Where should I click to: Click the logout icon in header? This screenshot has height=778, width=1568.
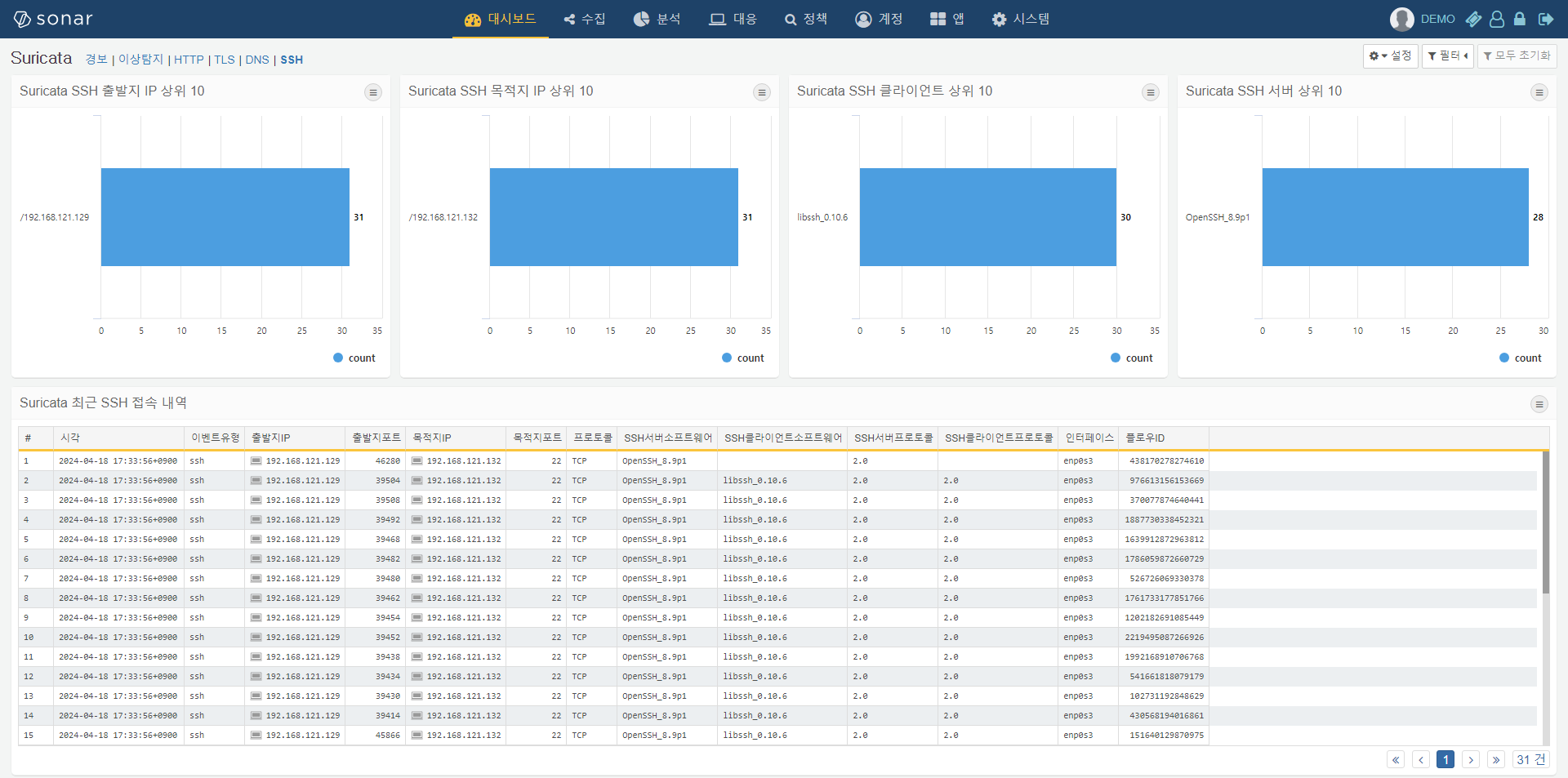coord(1545,19)
